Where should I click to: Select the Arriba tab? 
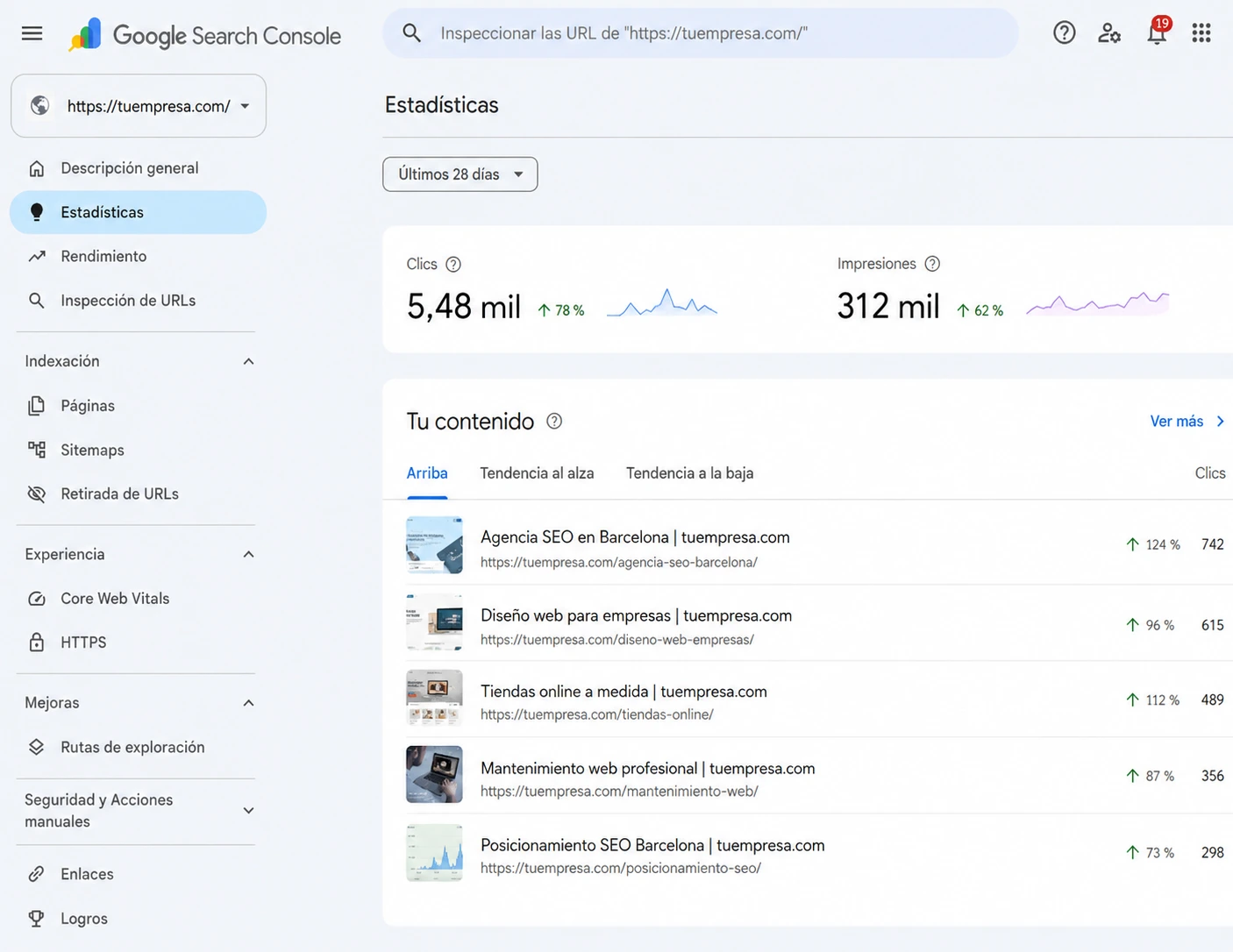tap(427, 473)
